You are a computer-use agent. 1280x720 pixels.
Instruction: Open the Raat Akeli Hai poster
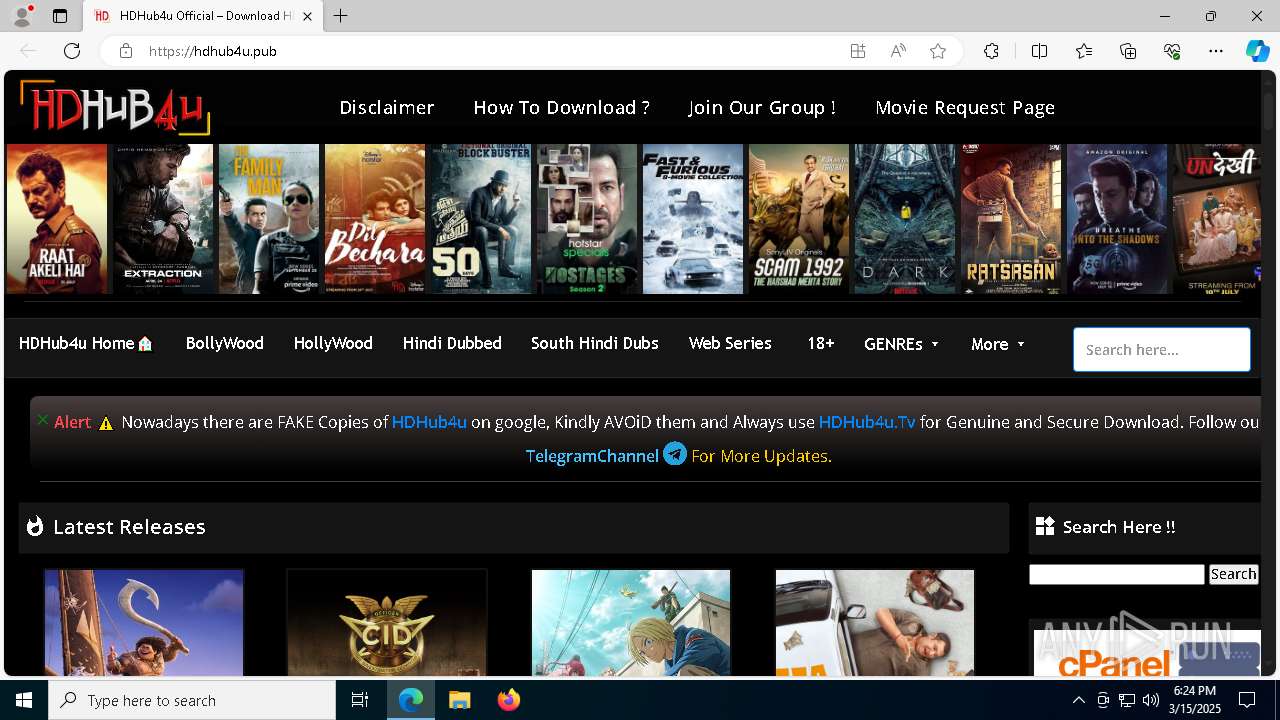[x=57, y=219]
